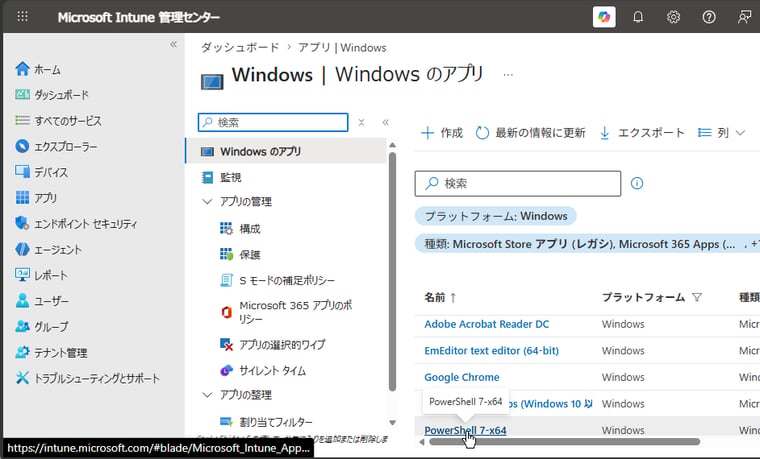760x459 pixels.
Task: Open Google Chrome app
Action: point(462,377)
